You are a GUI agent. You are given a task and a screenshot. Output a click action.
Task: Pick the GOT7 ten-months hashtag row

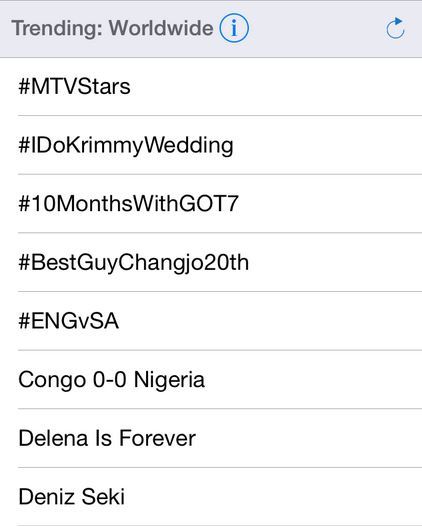pos(211,203)
